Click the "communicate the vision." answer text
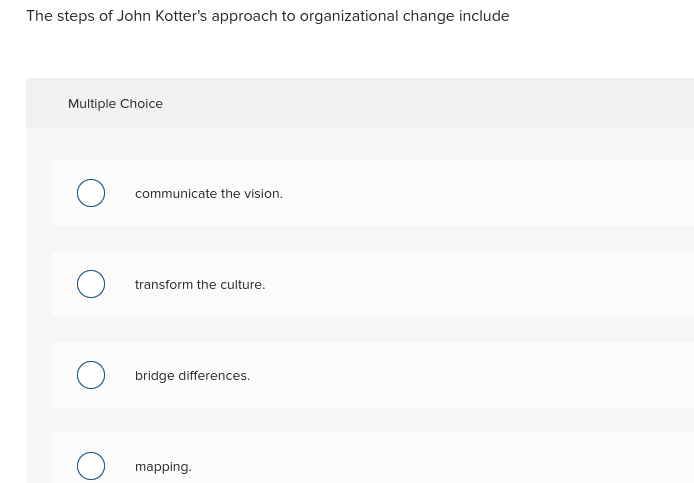Image resolution: width=694 pixels, height=483 pixels. tap(208, 194)
